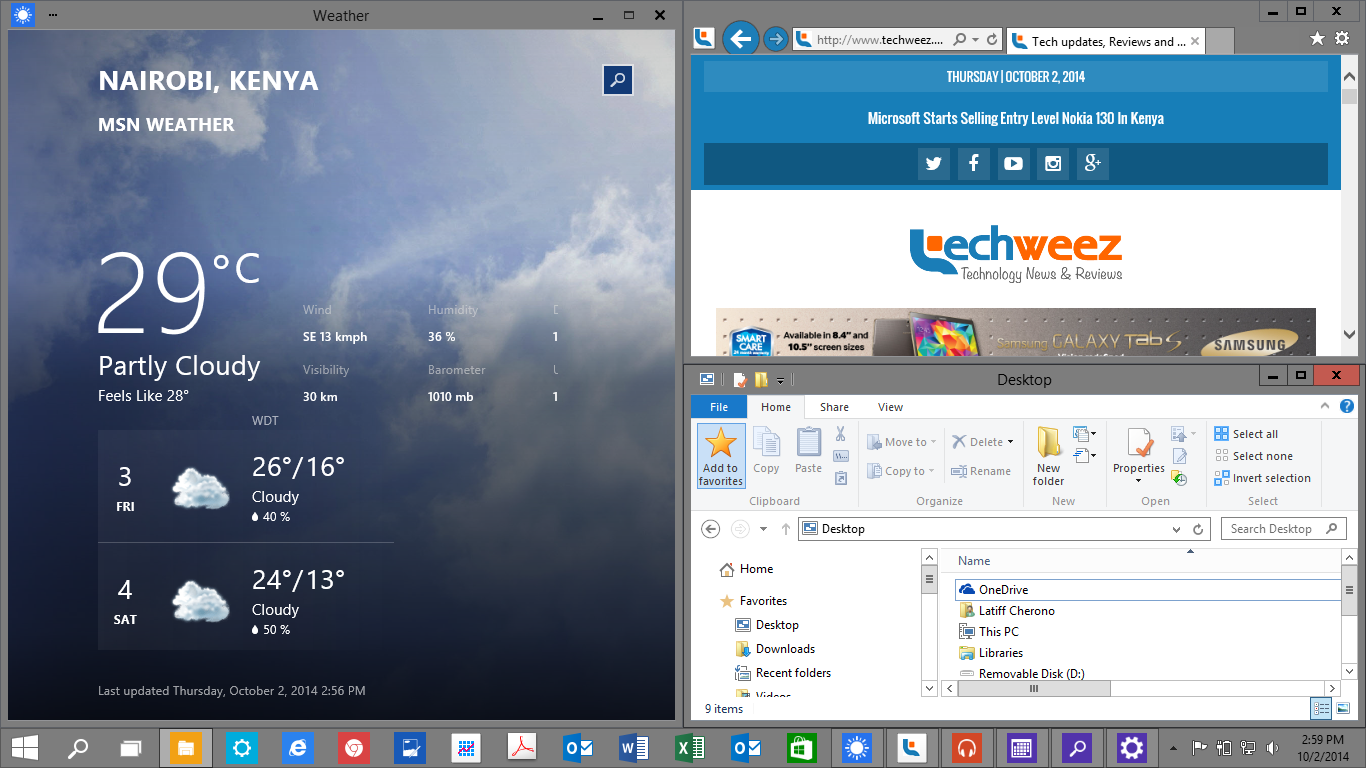The height and width of the screenshot is (768, 1366).
Task: Open techweez Google+ icon
Action: 1092,164
